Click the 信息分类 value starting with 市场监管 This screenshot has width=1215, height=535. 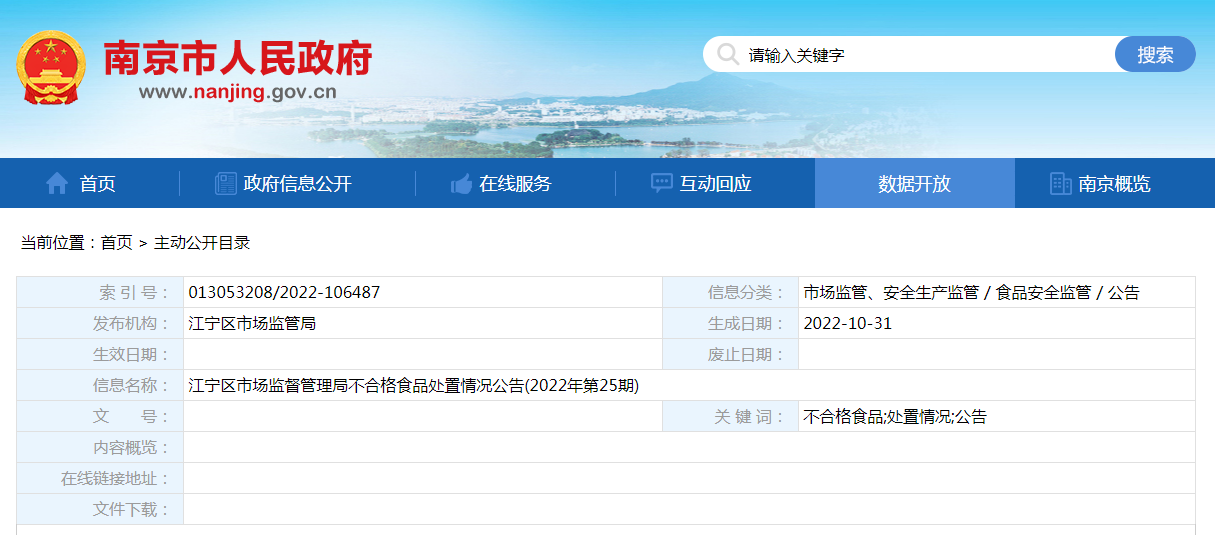pyautogui.click(x=971, y=293)
